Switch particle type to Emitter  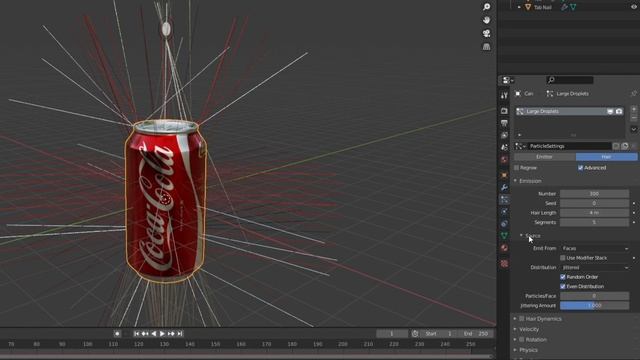[544, 157]
